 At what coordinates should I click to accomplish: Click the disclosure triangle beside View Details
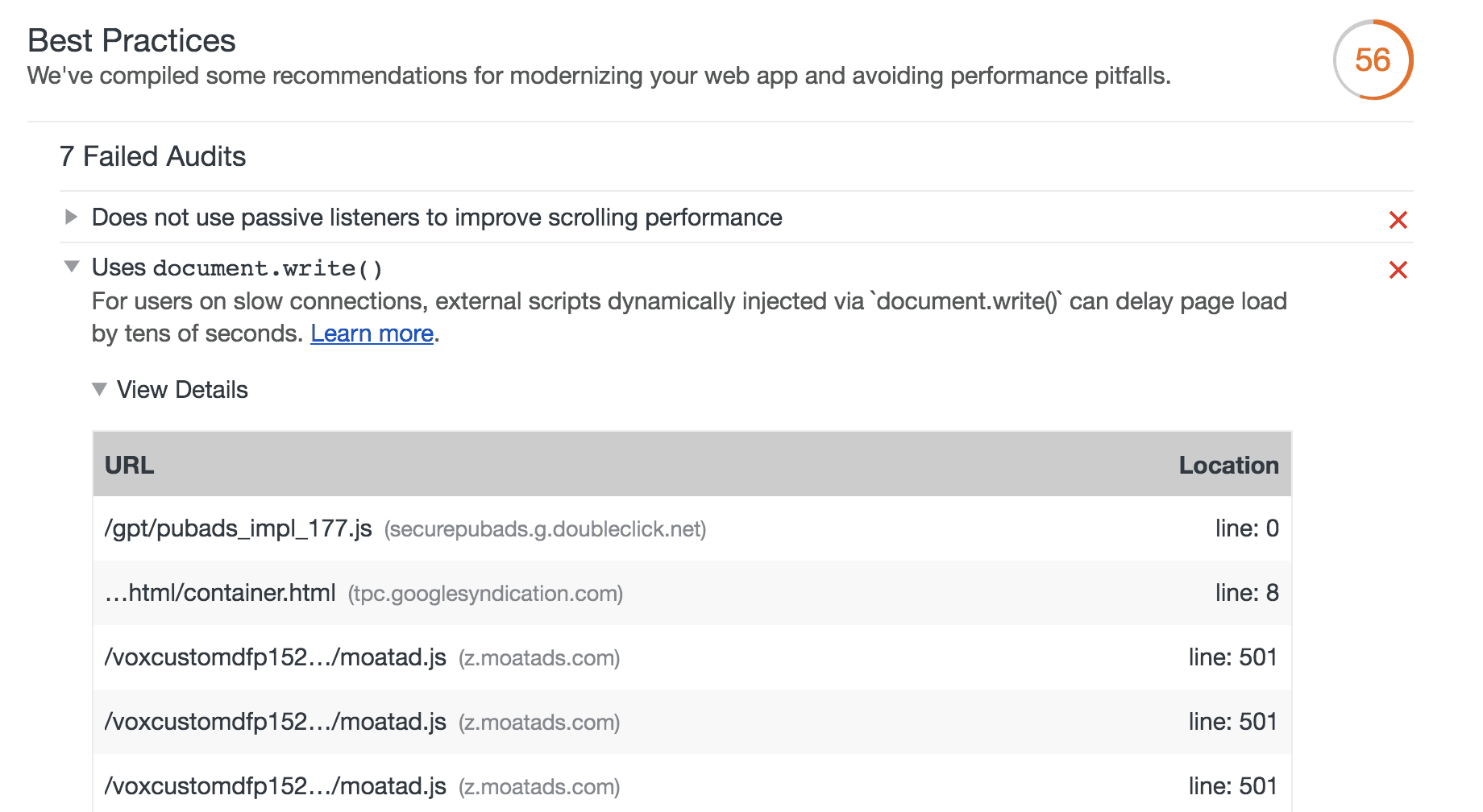100,389
